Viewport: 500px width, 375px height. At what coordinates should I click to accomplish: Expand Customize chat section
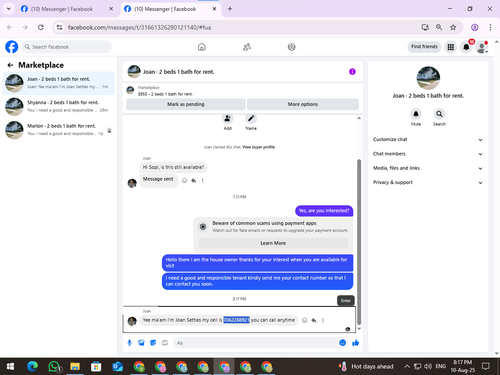tap(428, 139)
